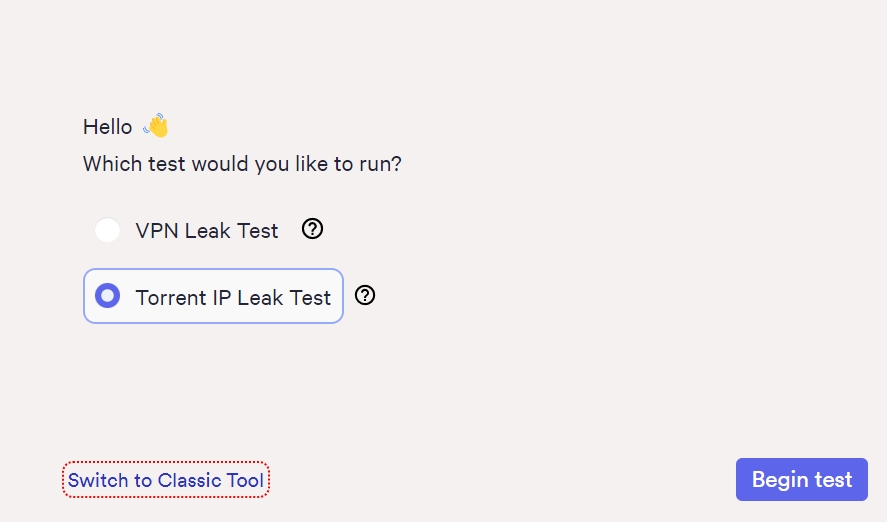This screenshot has height=522, width=887.
Task: Select the VPN Leak Test radio button
Action: click(x=107, y=230)
